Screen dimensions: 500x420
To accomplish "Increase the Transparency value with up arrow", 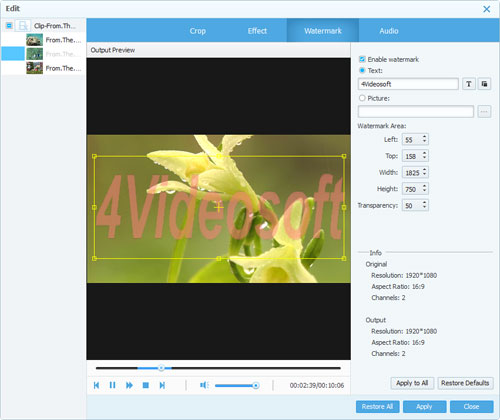I will point(424,202).
